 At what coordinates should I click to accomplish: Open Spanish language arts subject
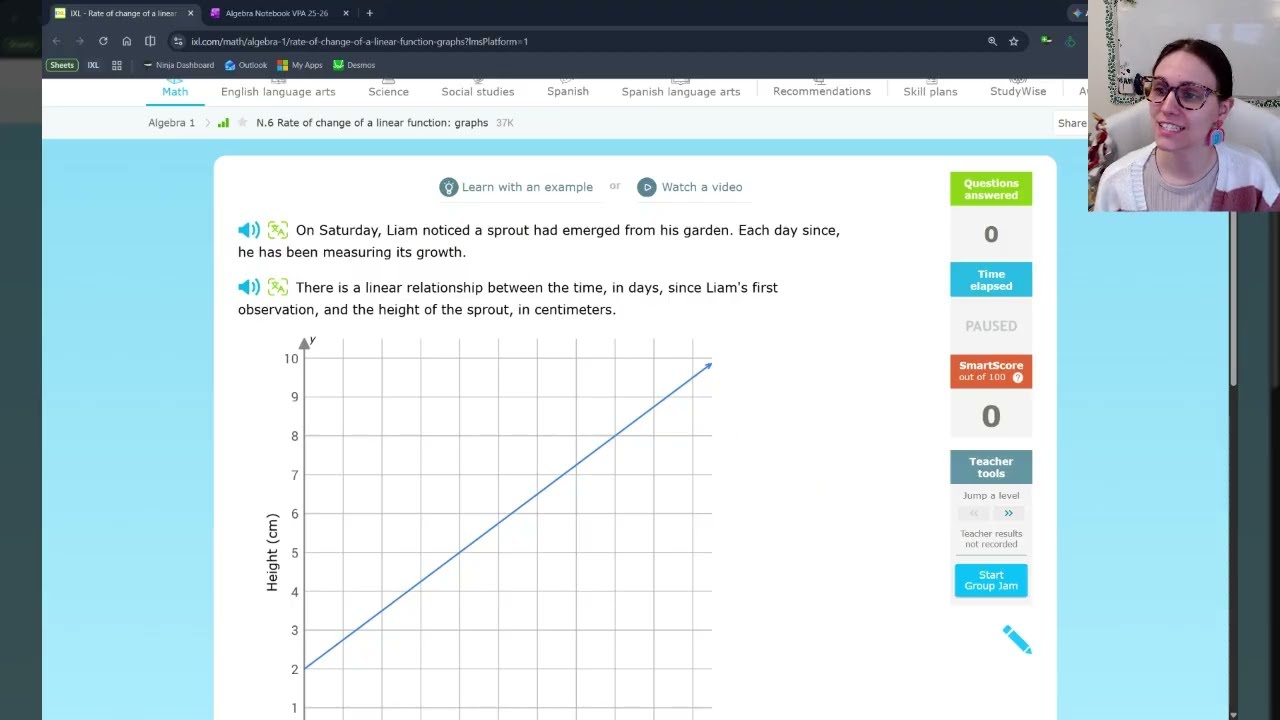click(681, 91)
